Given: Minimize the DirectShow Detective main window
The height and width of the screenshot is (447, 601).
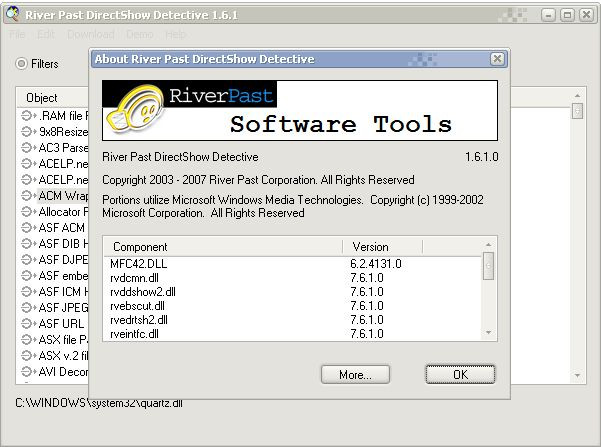Looking at the screenshot, I should [548, 15].
